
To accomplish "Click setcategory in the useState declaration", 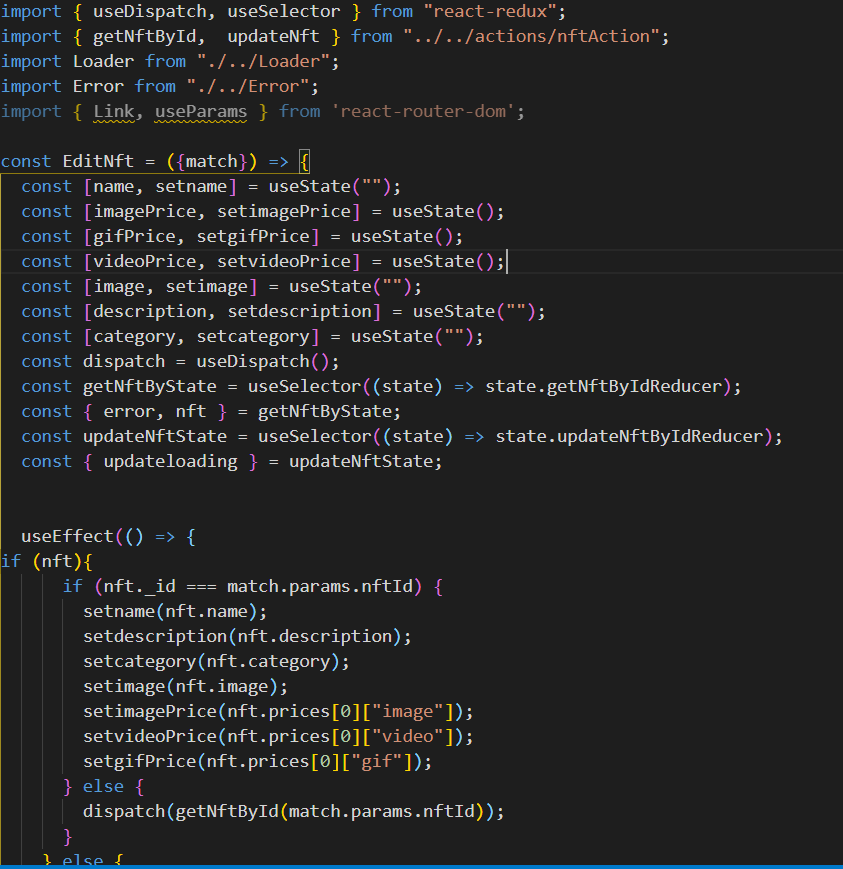I will [x=253, y=336].
